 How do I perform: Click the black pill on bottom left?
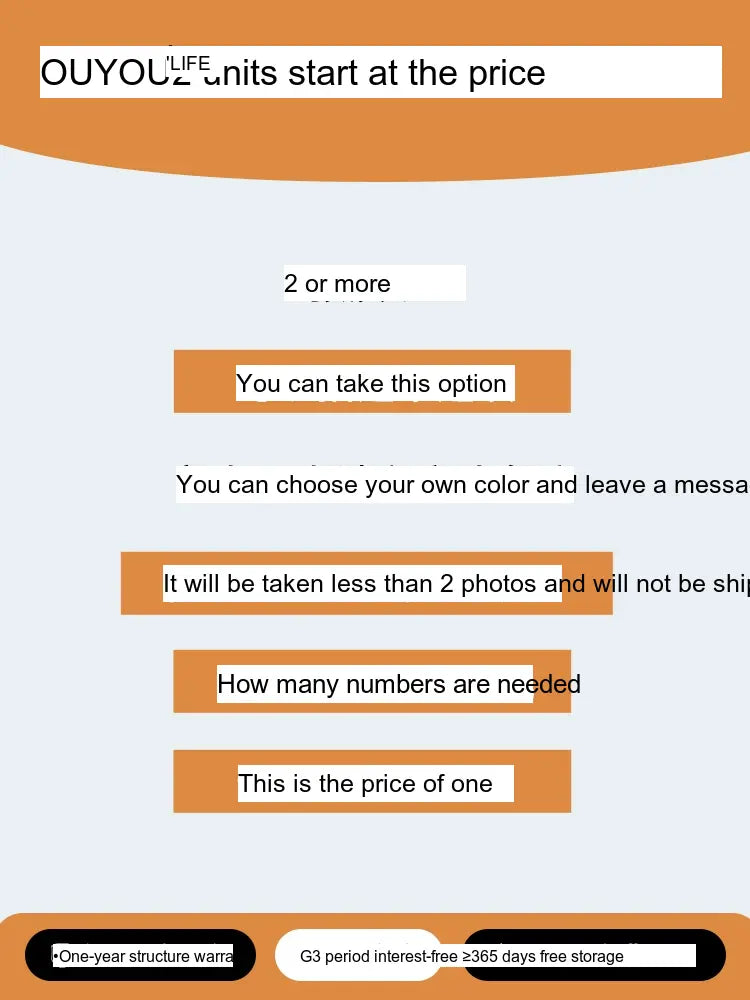(x=140, y=955)
